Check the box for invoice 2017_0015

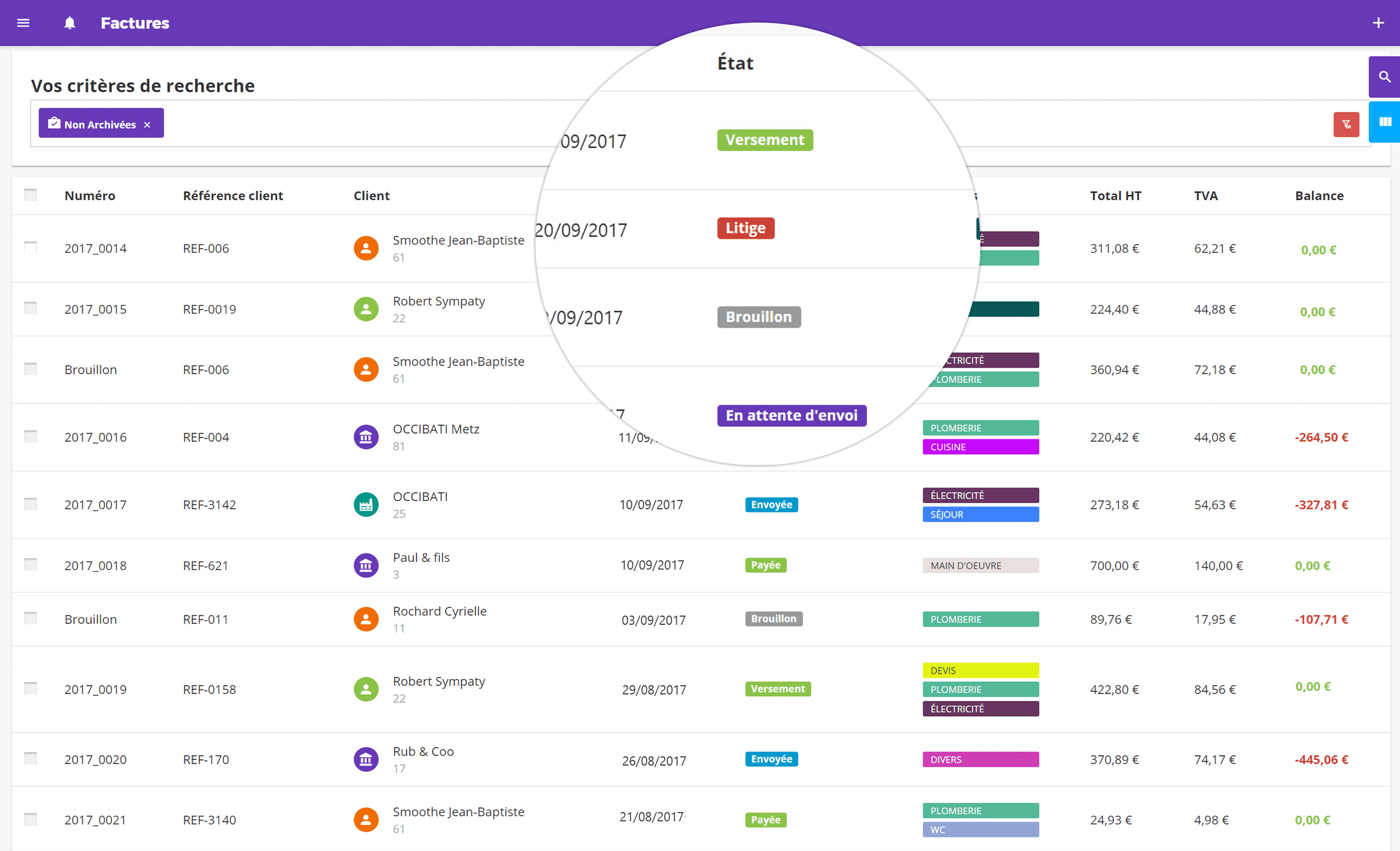click(x=31, y=308)
